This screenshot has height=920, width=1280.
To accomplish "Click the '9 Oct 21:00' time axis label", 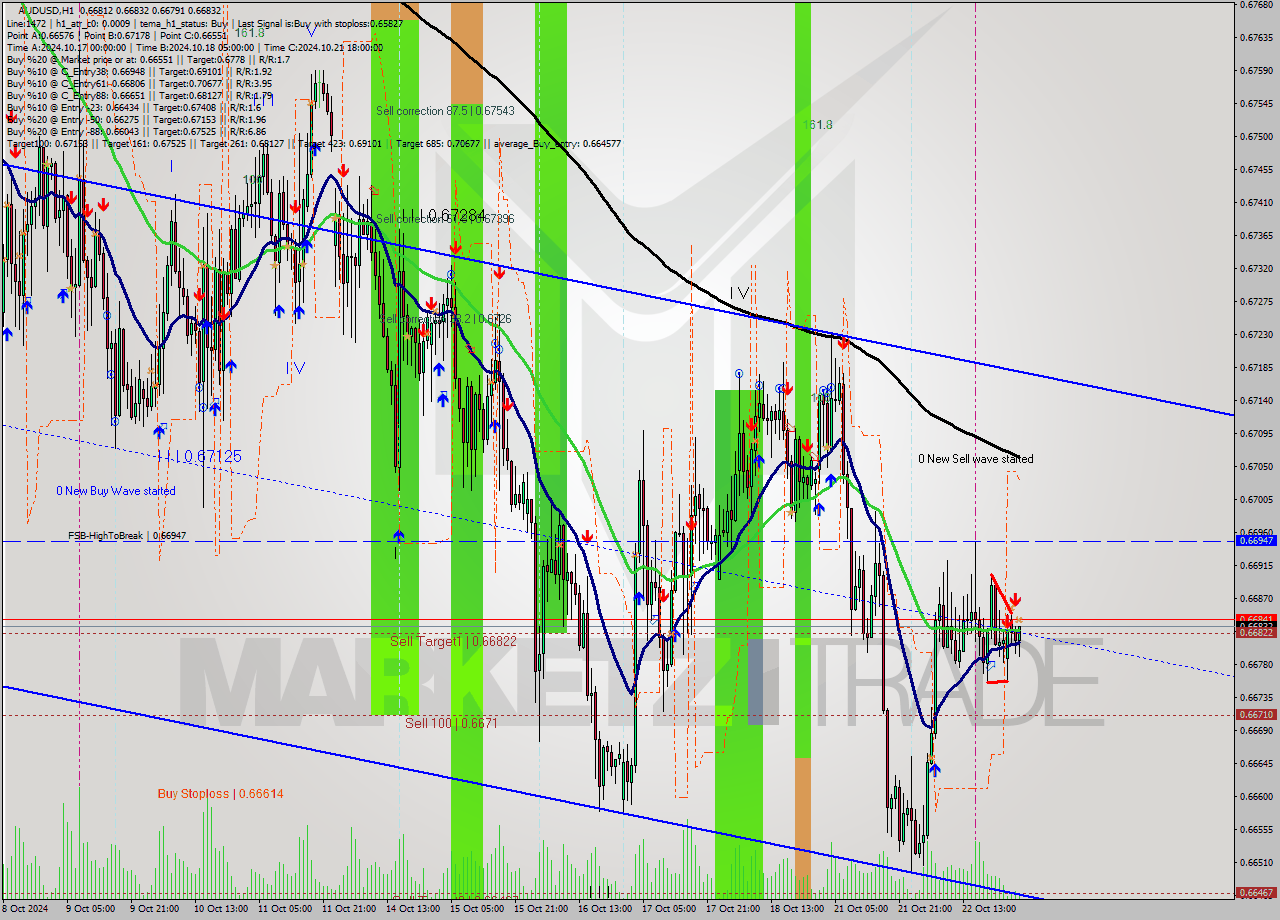I will (x=156, y=910).
